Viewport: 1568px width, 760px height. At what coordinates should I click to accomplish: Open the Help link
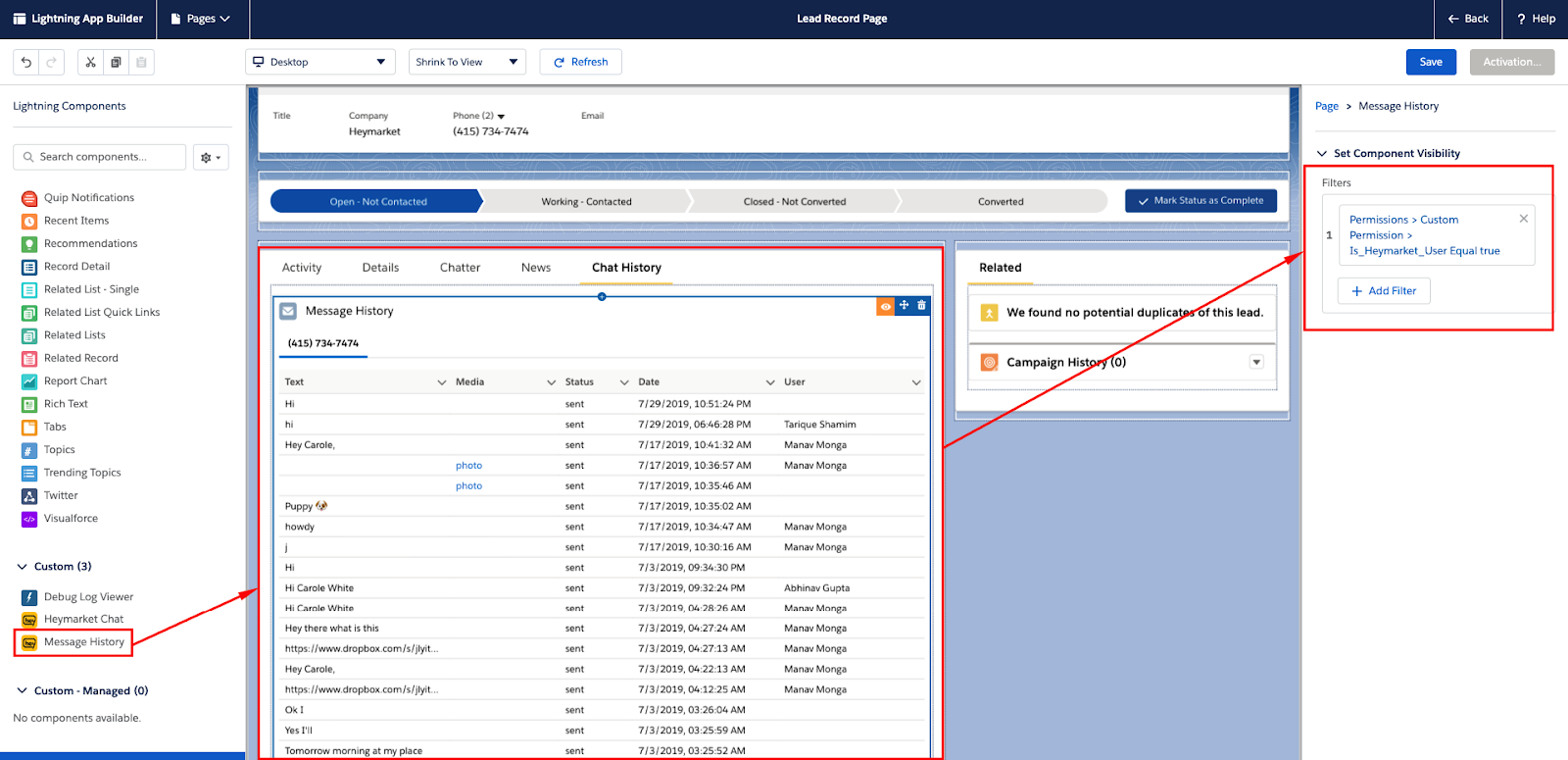[1536, 19]
